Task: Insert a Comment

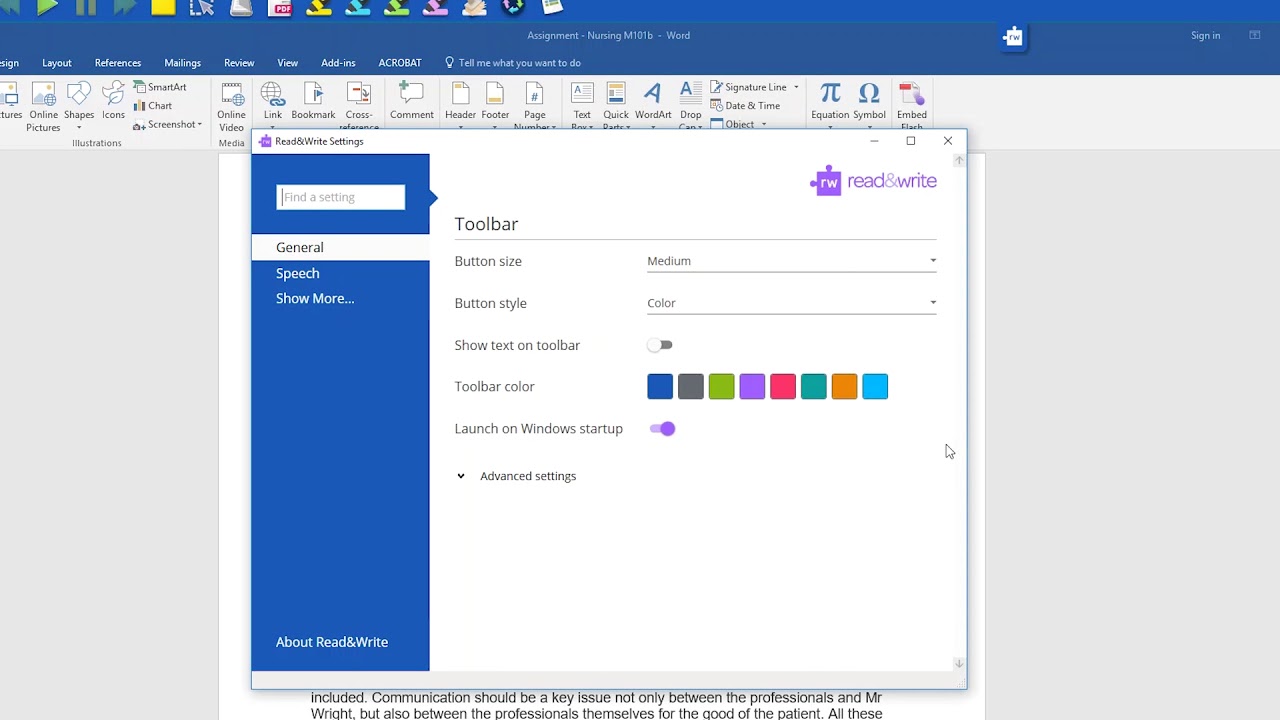Action: point(412,102)
